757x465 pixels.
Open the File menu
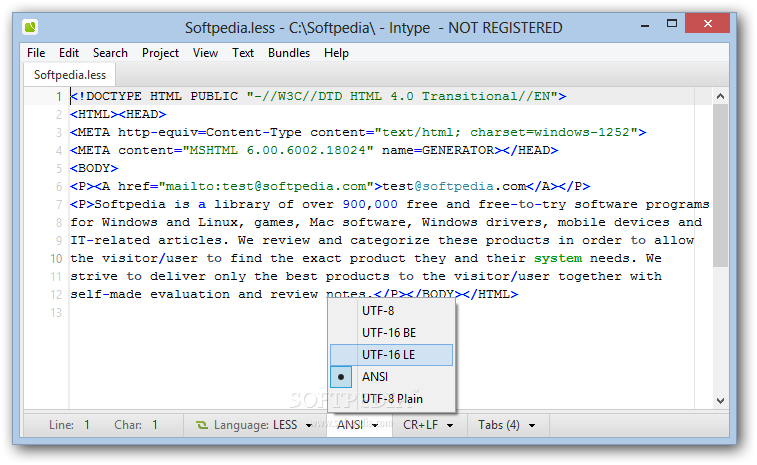coord(36,53)
